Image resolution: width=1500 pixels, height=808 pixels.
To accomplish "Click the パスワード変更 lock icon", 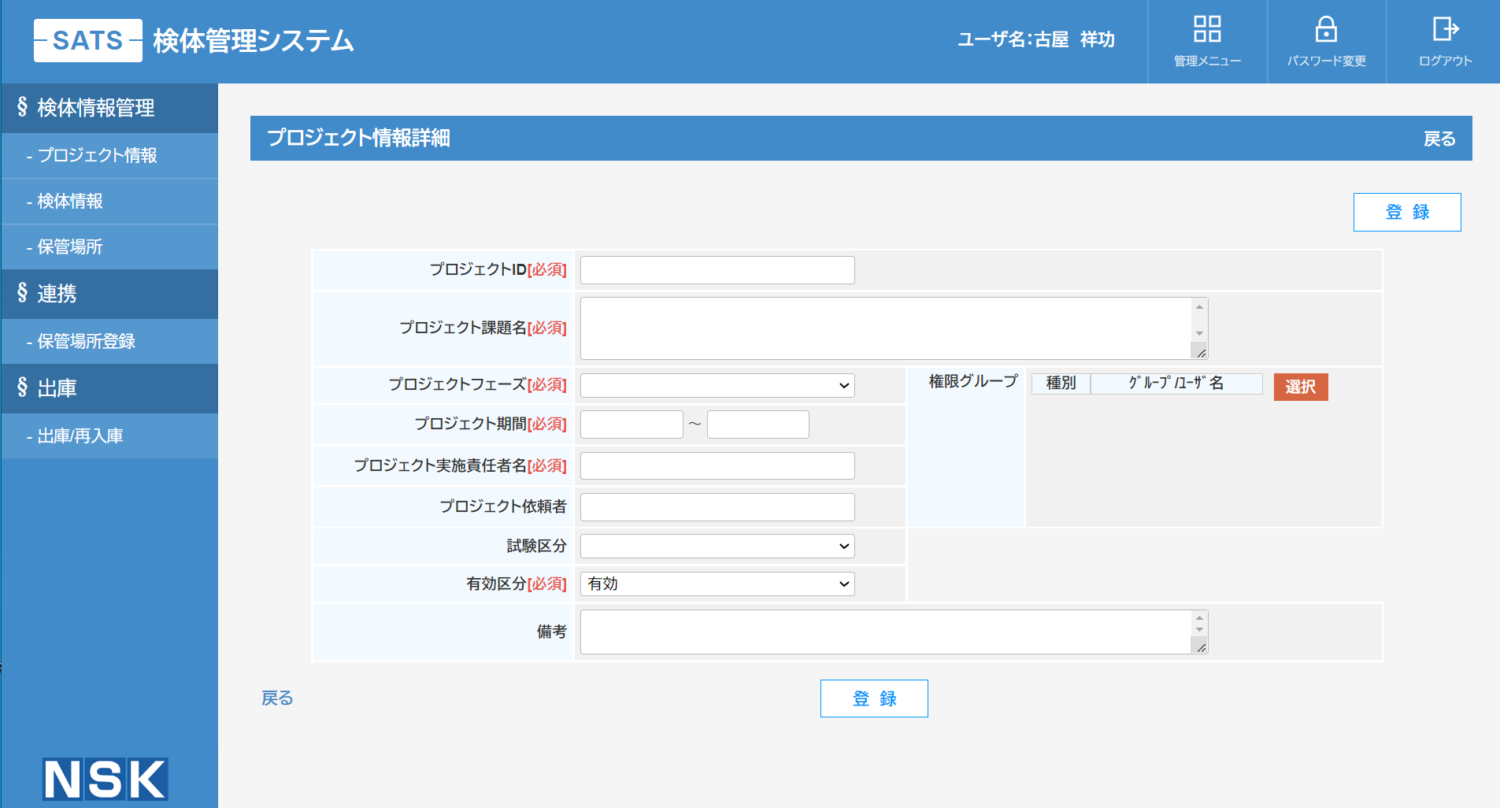I will pyautogui.click(x=1326, y=29).
